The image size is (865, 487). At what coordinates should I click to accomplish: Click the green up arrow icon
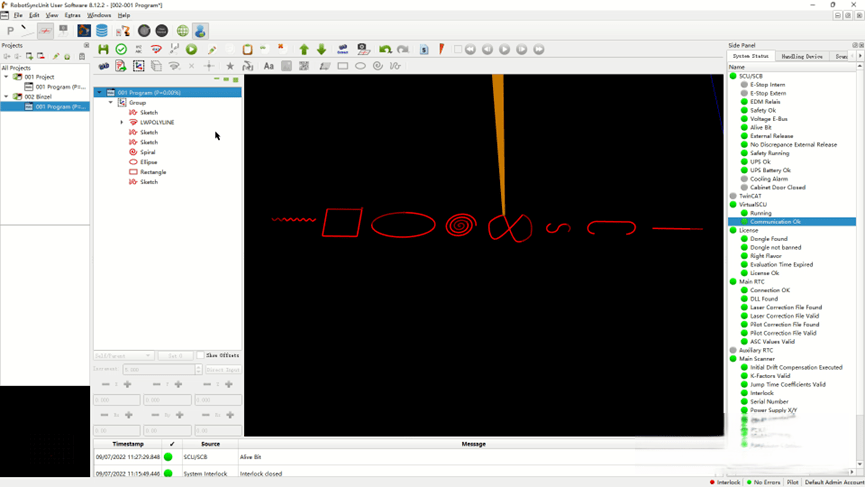(304, 49)
